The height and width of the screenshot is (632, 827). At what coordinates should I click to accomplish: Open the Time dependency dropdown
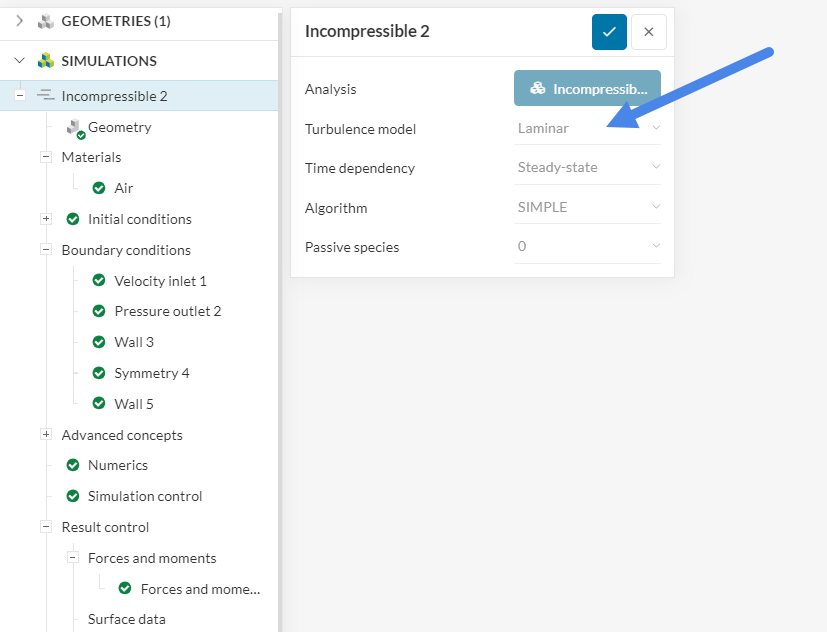(587, 167)
